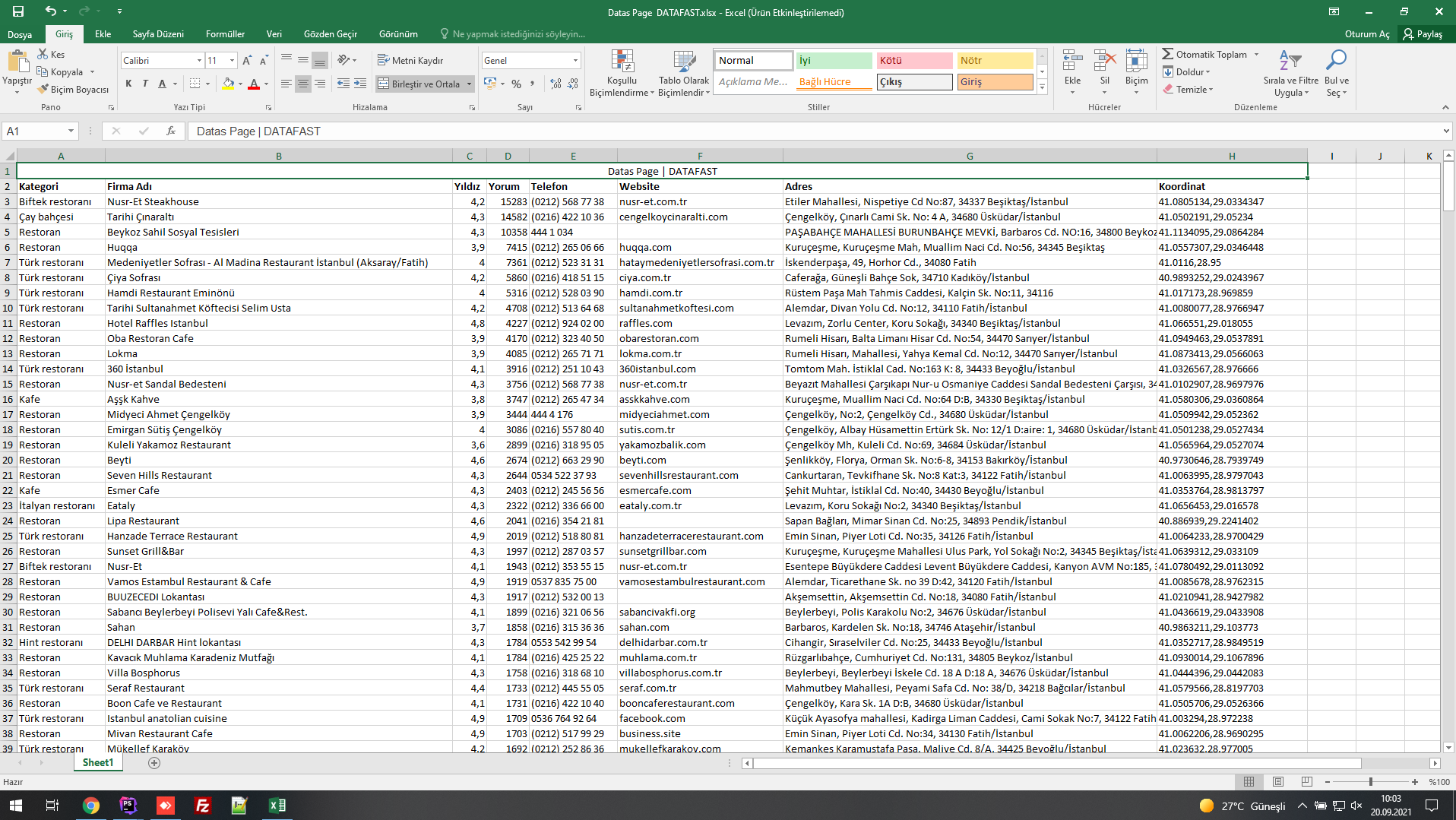Expand the cell styles gallery

[1043, 87]
